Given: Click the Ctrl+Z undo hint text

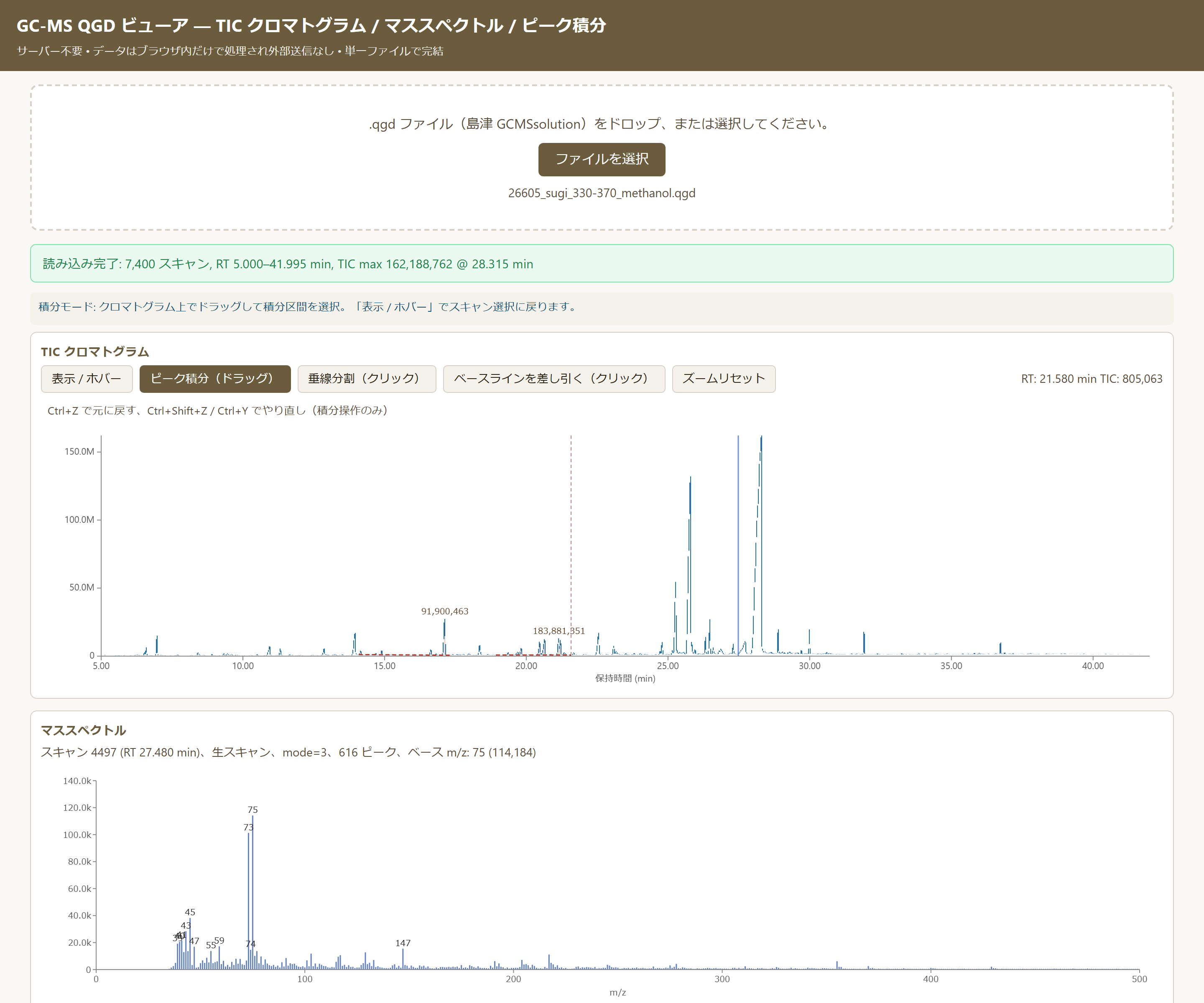Looking at the screenshot, I should (x=218, y=410).
